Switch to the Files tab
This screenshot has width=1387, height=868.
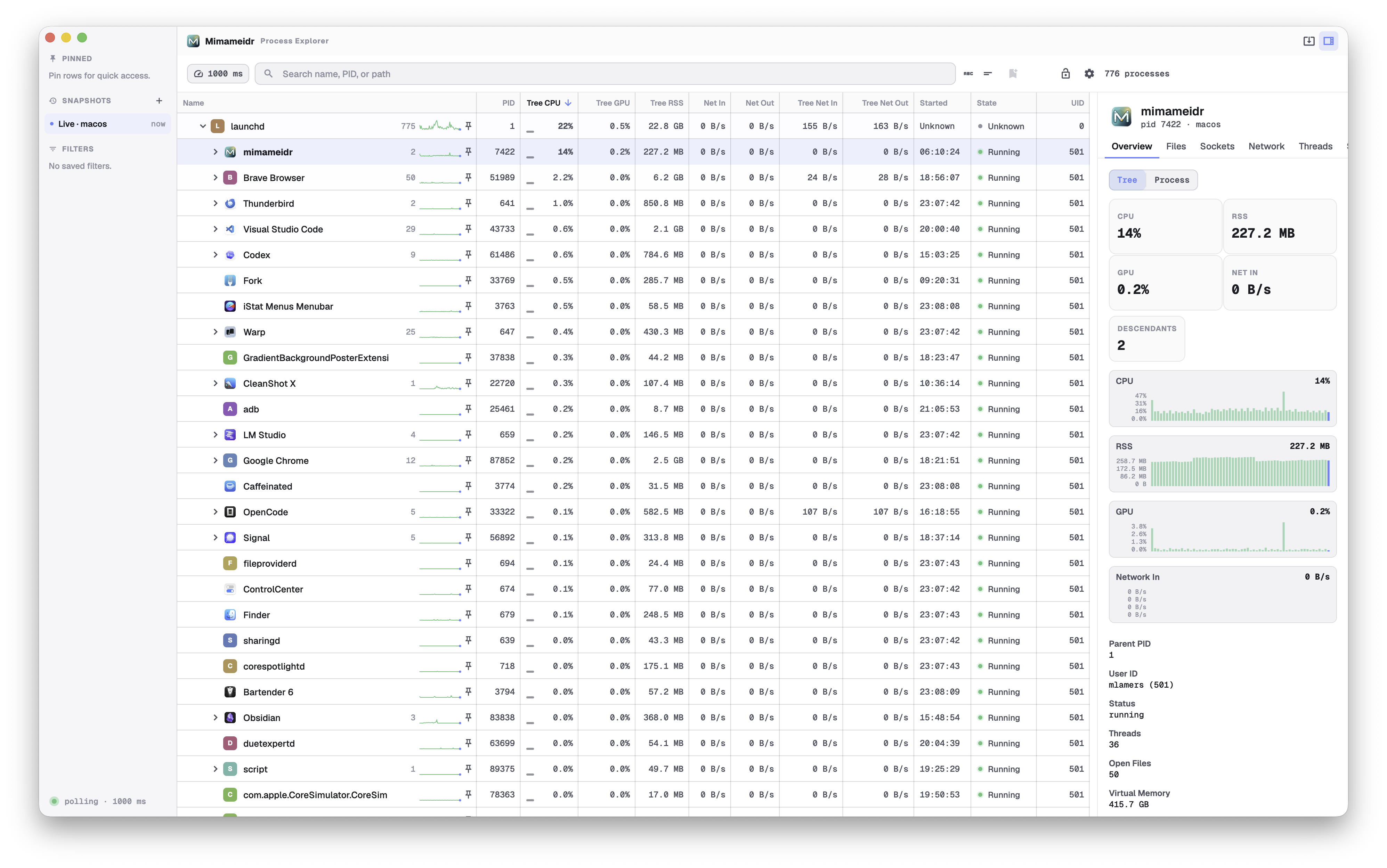1176,146
